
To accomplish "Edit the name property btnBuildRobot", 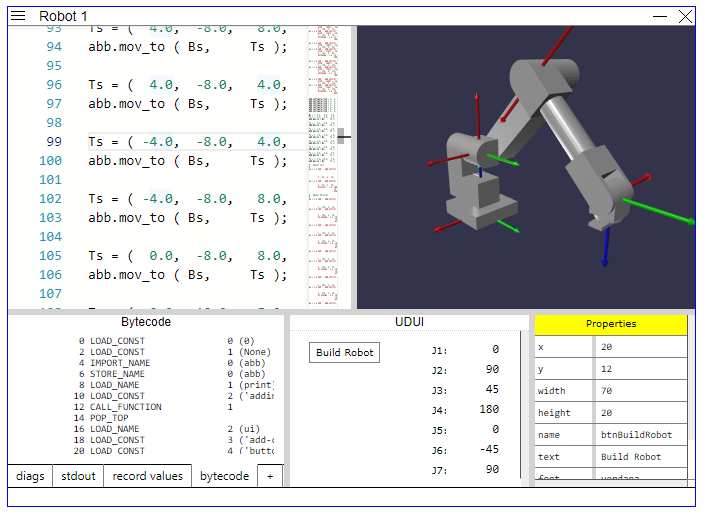I will (640, 434).
